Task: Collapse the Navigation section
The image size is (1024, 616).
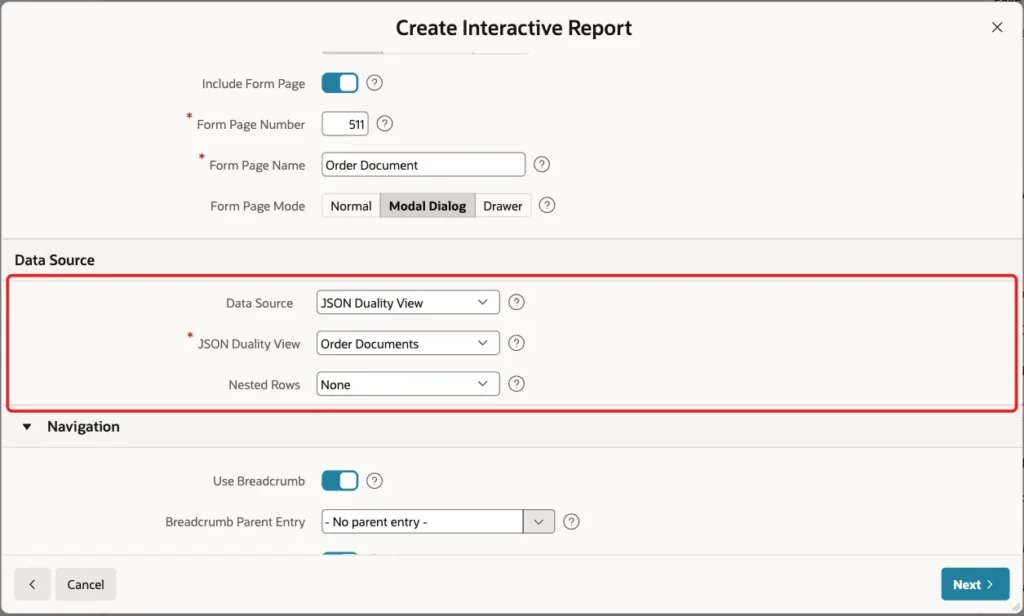Action: [x=27, y=427]
